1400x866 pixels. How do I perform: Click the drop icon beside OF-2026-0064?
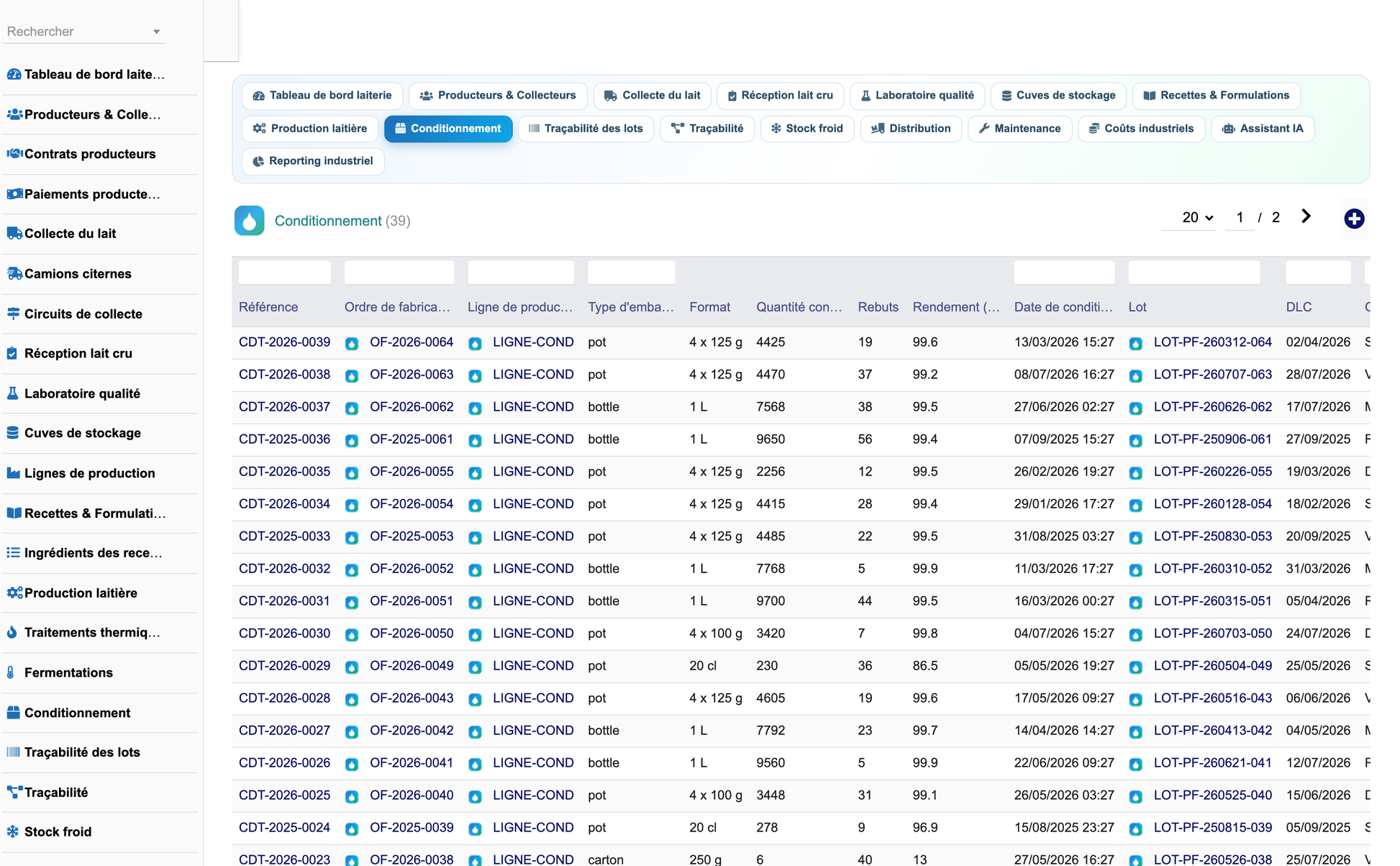coord(352,343)
